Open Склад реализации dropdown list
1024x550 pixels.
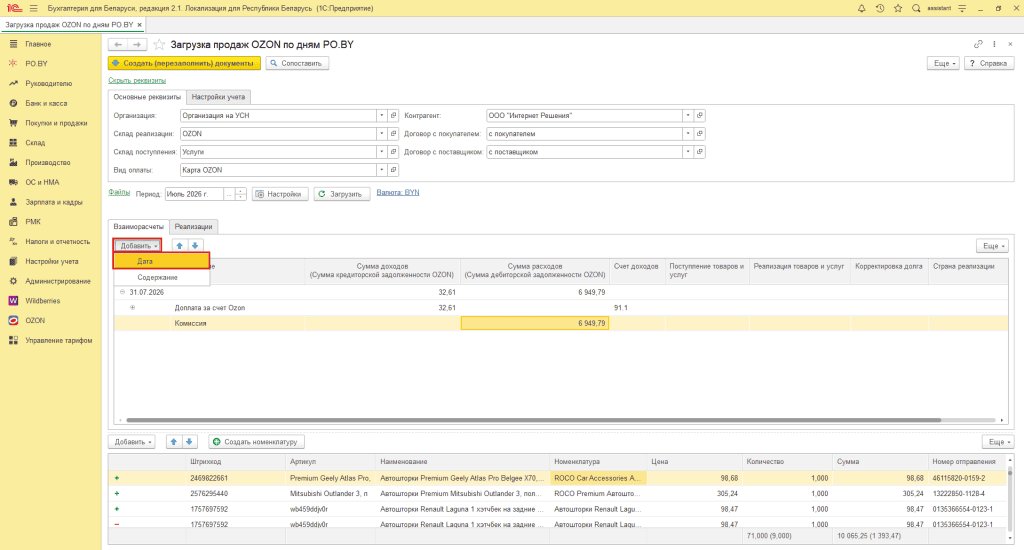(x=381, y=133)
